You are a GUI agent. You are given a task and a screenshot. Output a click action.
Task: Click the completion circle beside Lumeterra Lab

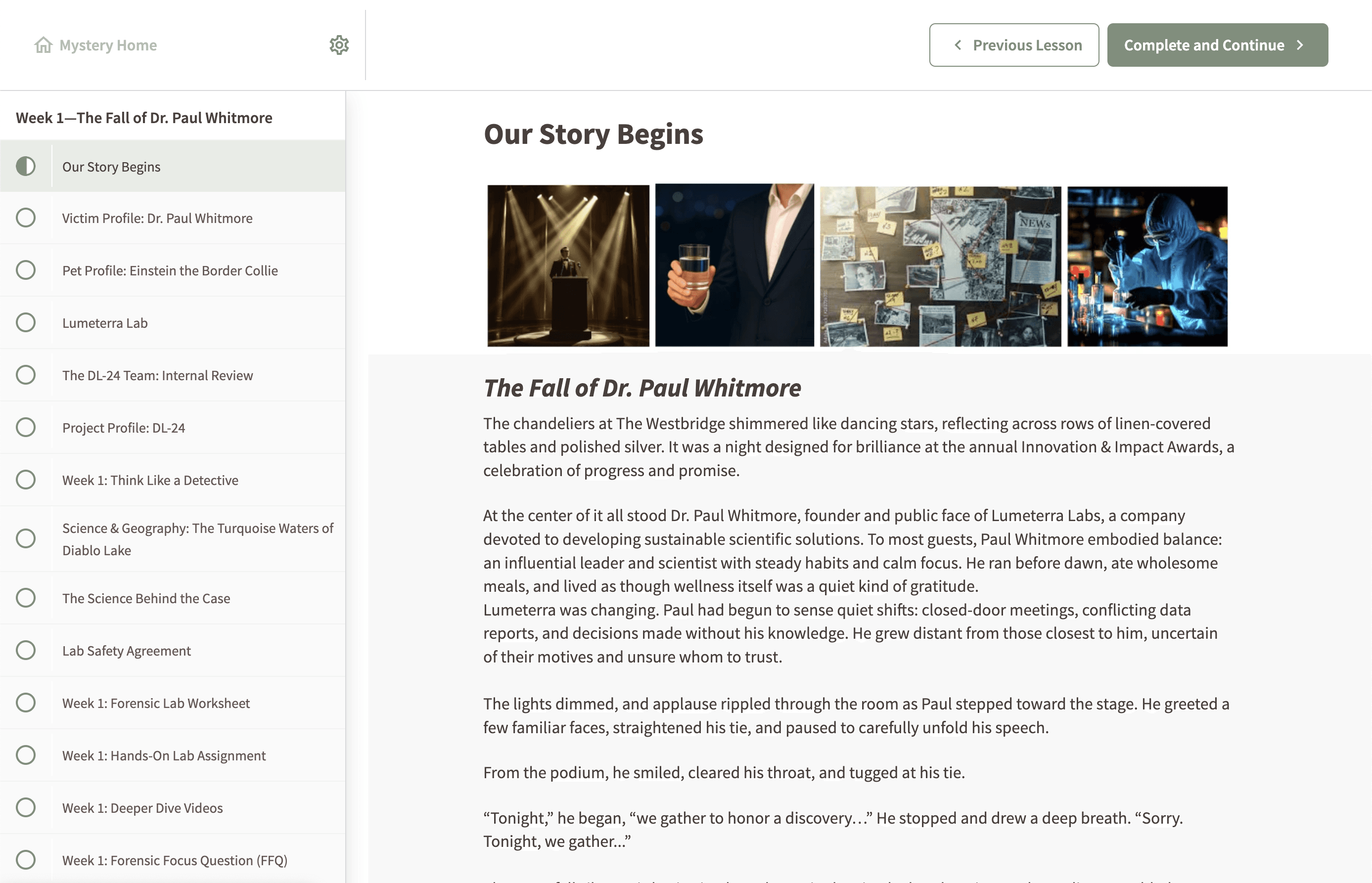26,322
